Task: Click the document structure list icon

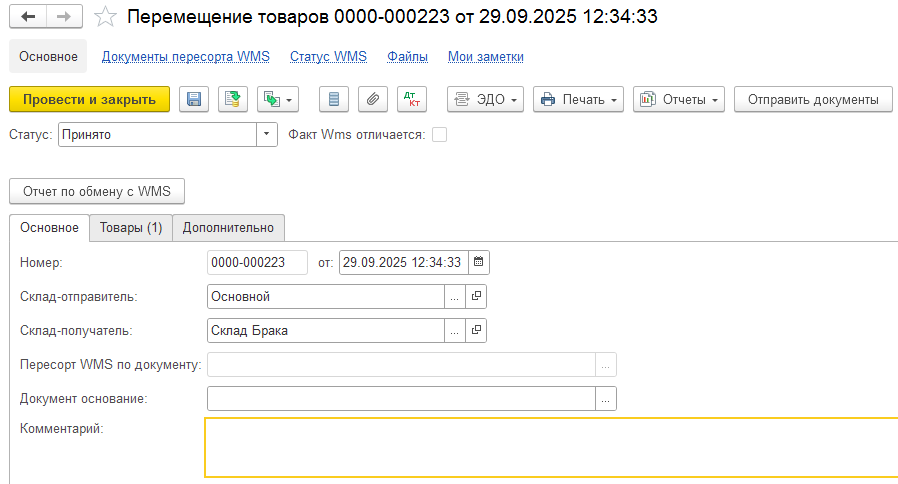Action: [335, 99]
